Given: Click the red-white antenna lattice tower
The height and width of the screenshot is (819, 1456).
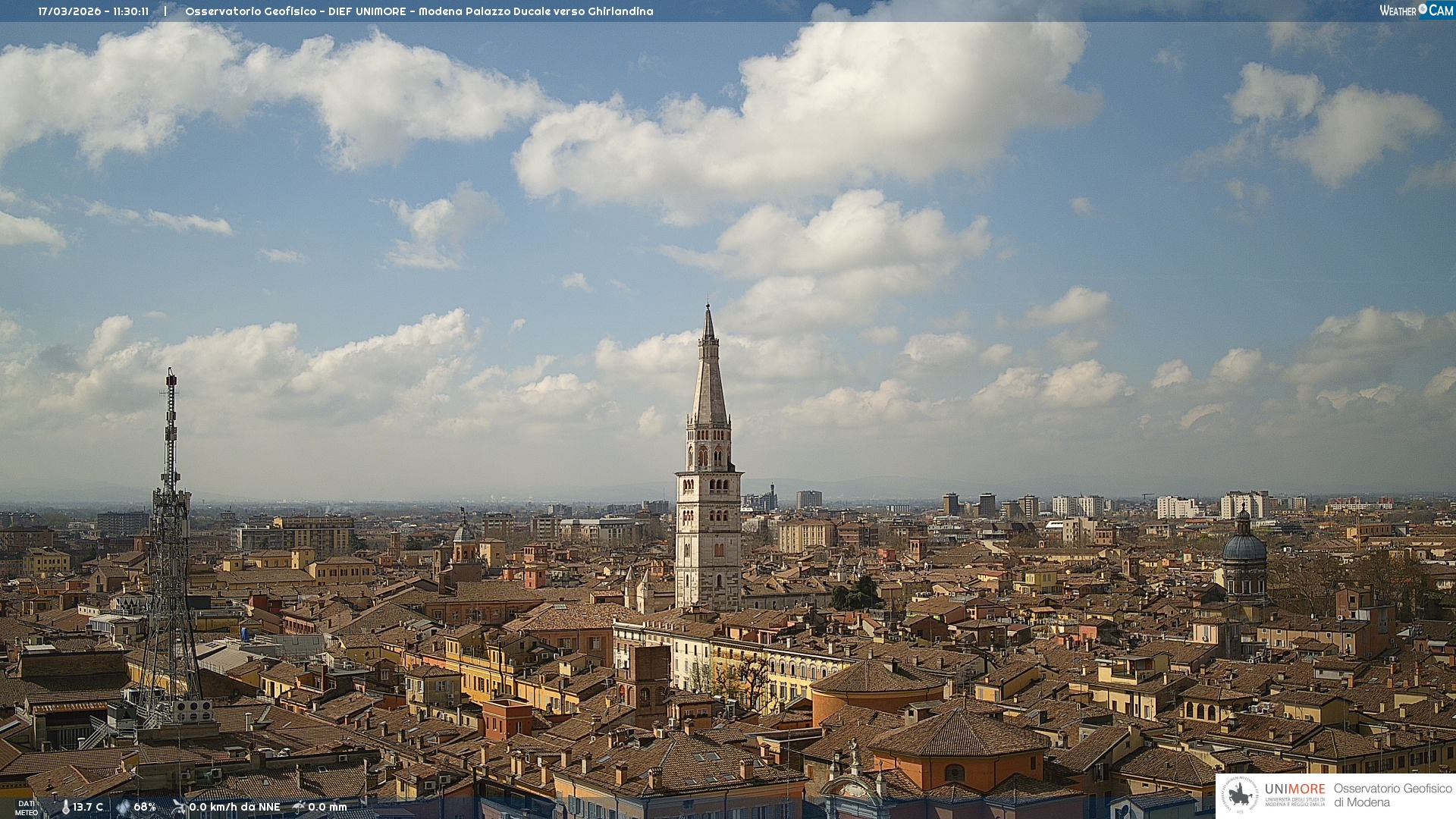Looking at the screenshot, I should pyautogui.click(x=171, y=531).
